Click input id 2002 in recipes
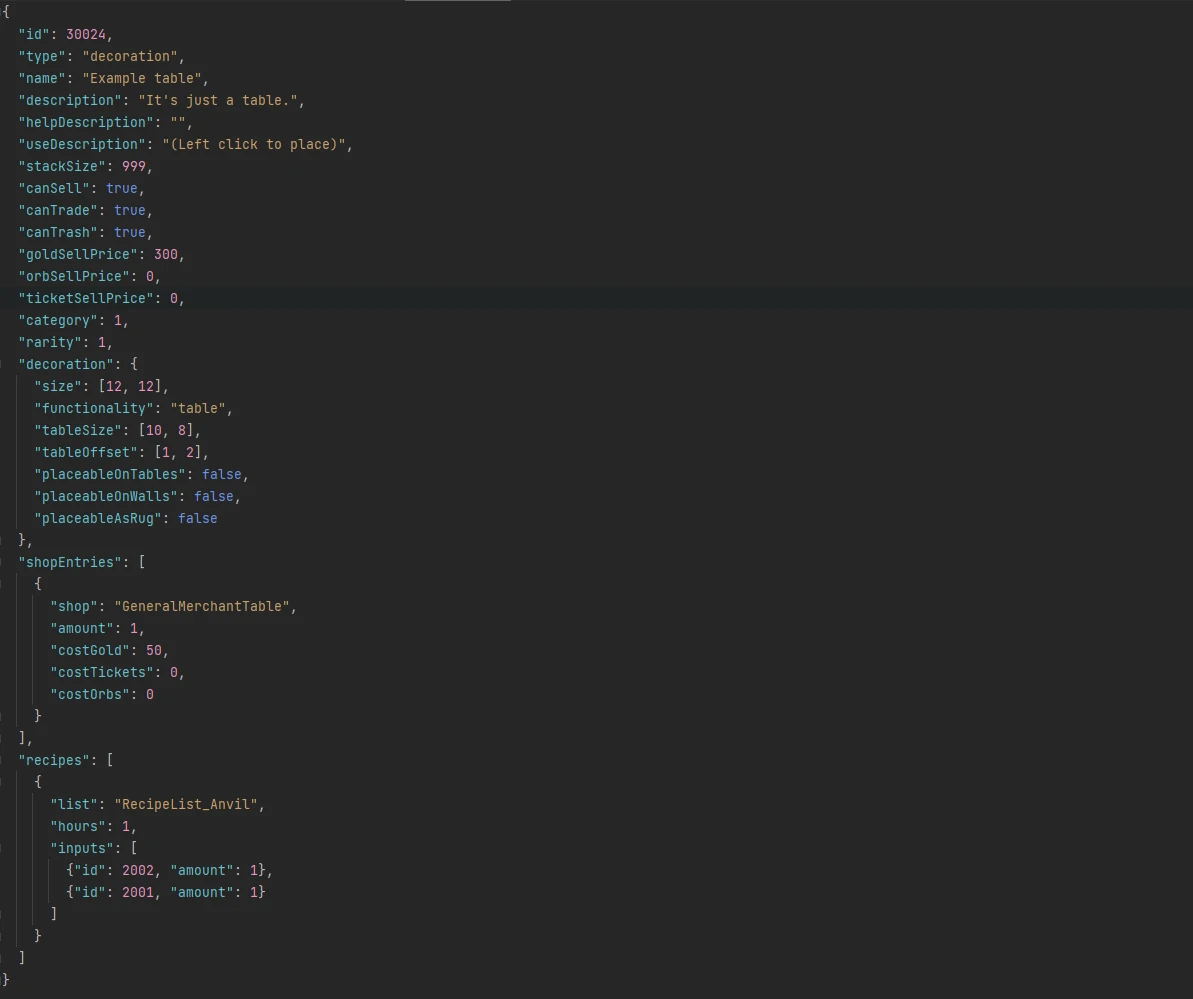The width and height of the screenshot is (1193, 999). [138, 870]
